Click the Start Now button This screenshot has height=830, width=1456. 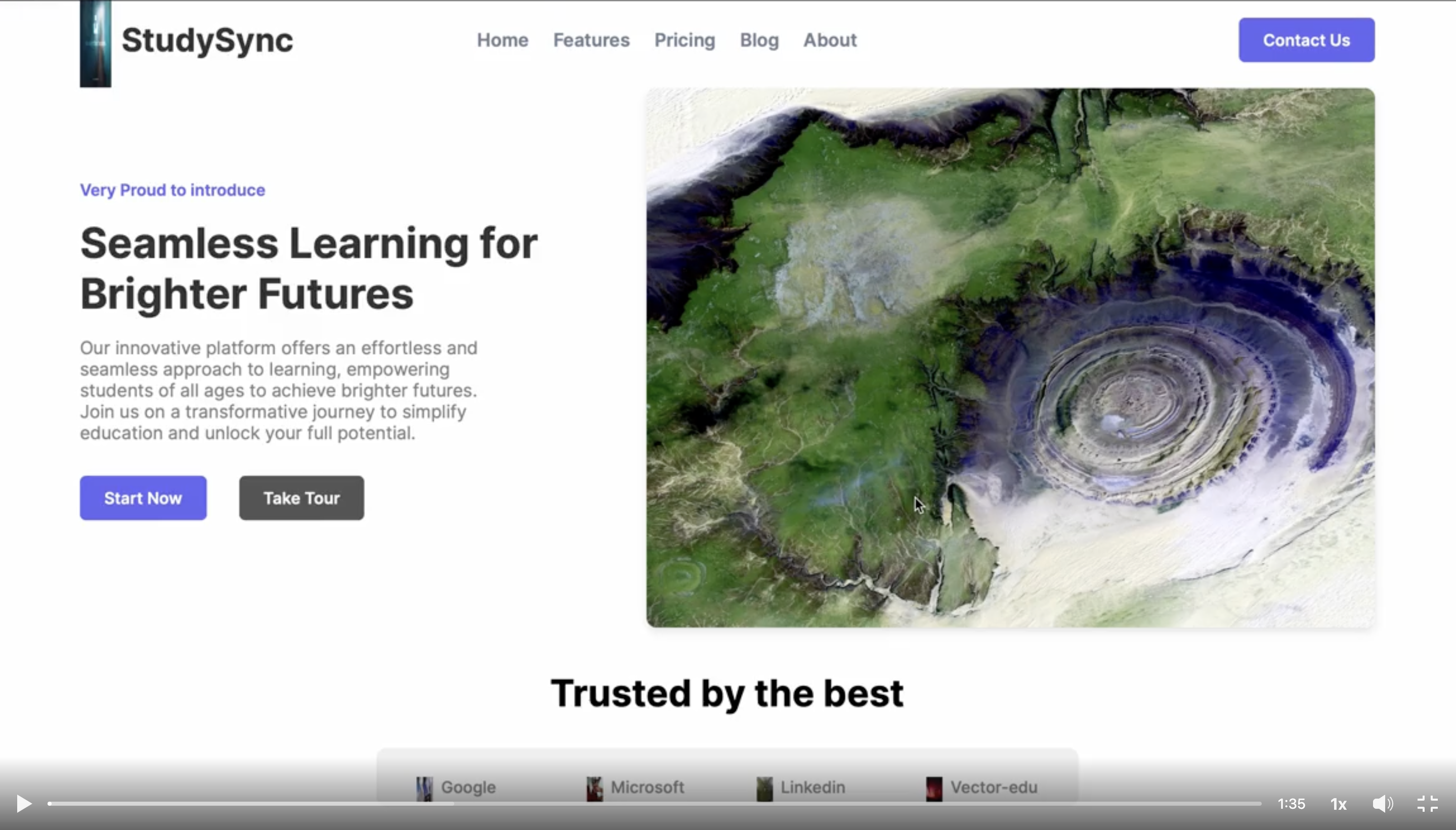(143, 497)
